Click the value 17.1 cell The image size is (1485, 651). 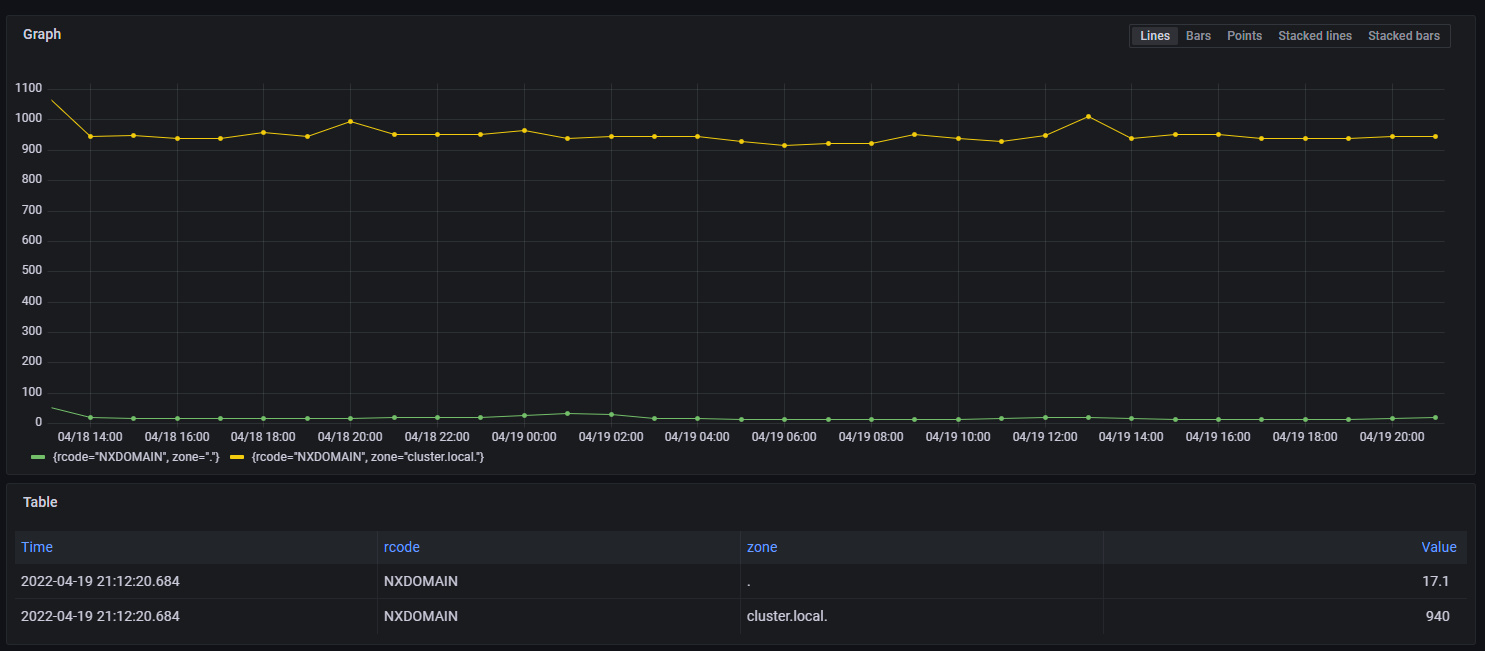click(1285, 581)
